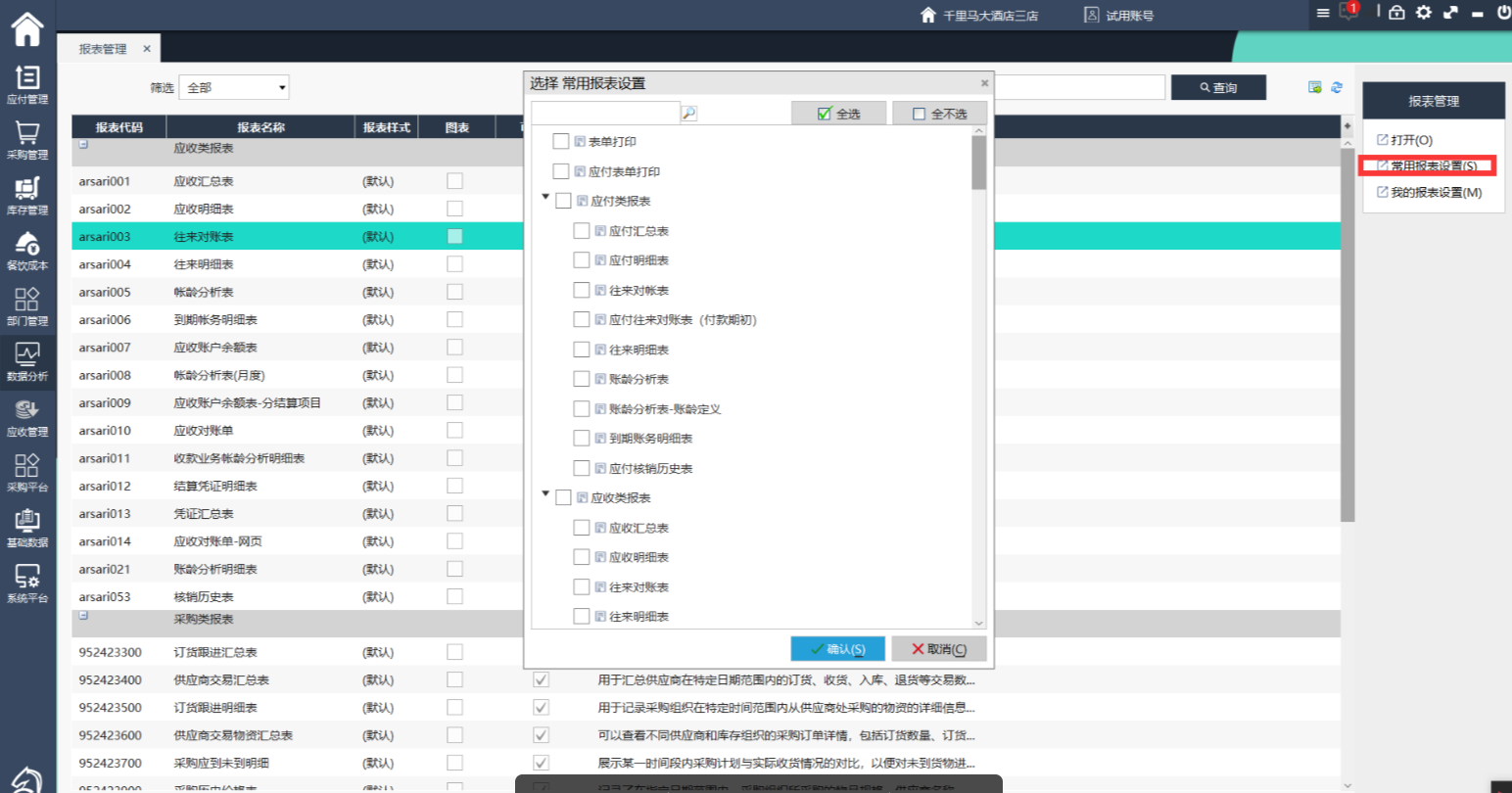
Task: Open the 系统平台 sidebar icon
Action: click(27, 582)
